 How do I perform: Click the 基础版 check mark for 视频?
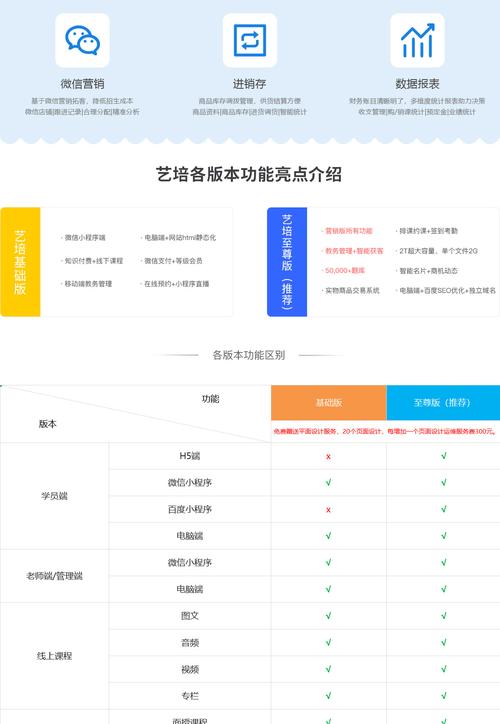(x=328, y=669)
